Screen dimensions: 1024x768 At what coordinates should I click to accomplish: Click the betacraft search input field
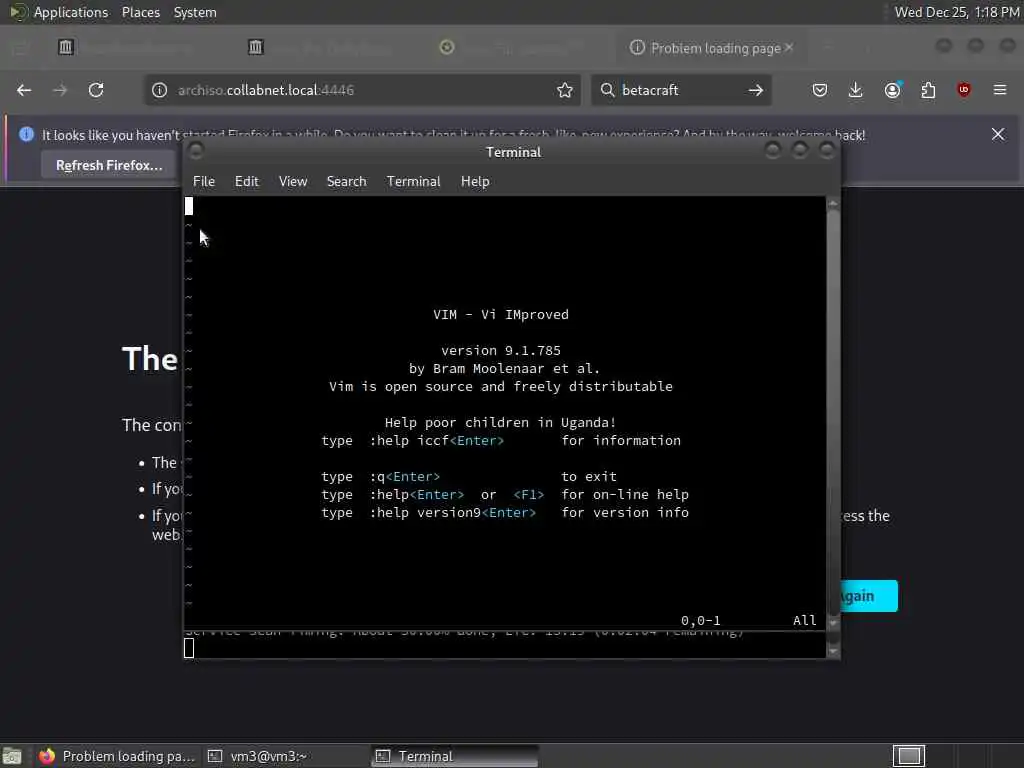[679, 90]
